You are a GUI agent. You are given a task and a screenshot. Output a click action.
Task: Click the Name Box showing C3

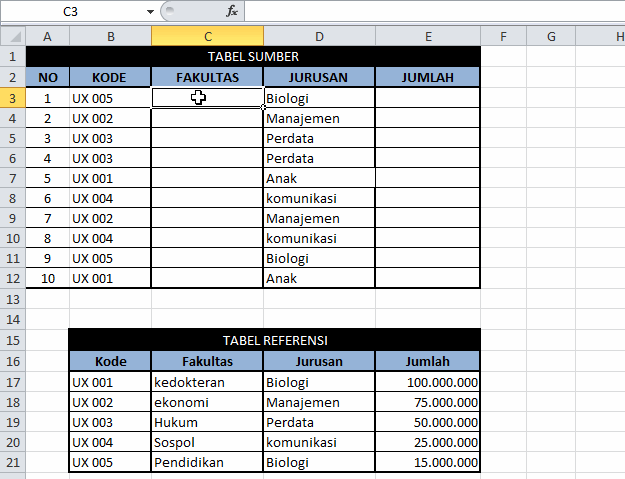click(75, 11)
